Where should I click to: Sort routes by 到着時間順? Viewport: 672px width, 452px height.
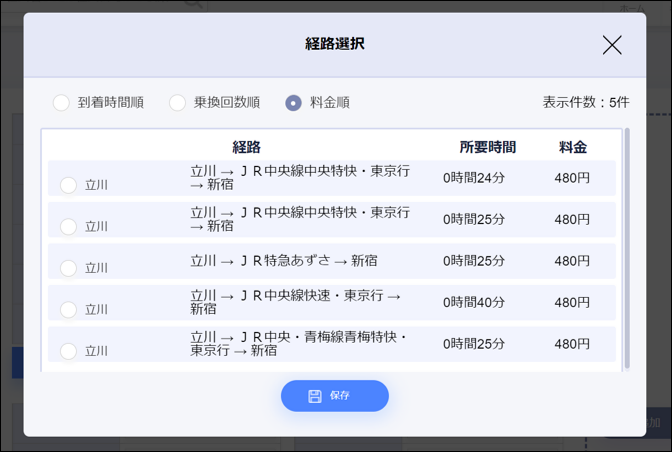(x=62, y=103)
